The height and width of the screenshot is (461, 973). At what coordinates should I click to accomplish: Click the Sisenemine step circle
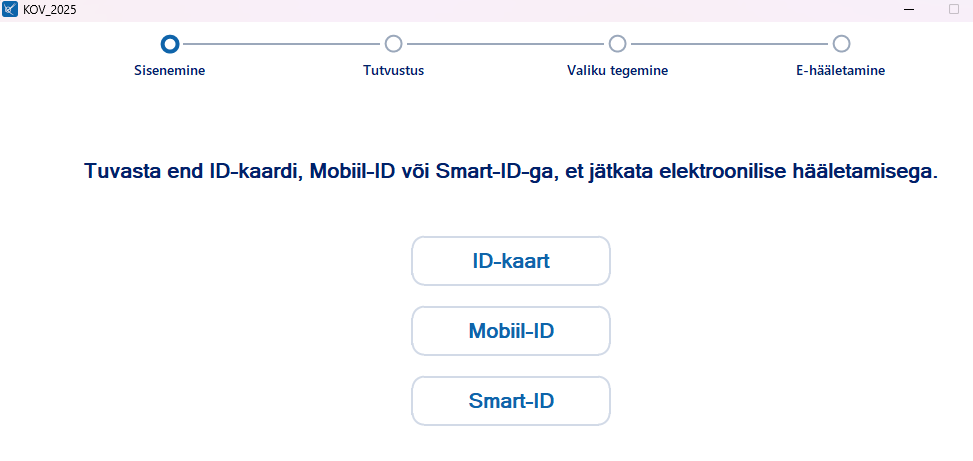tap(170, 44)
